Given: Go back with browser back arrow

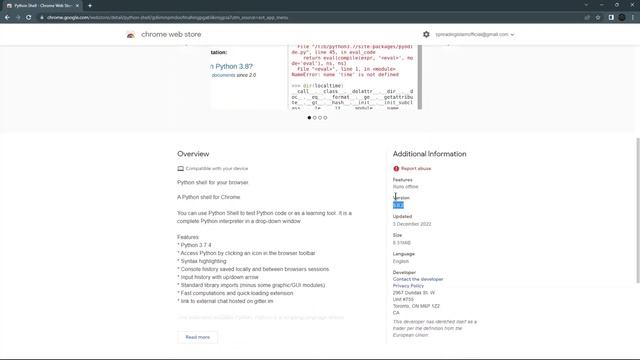Looking at the screenshot, I should (7, 18).
